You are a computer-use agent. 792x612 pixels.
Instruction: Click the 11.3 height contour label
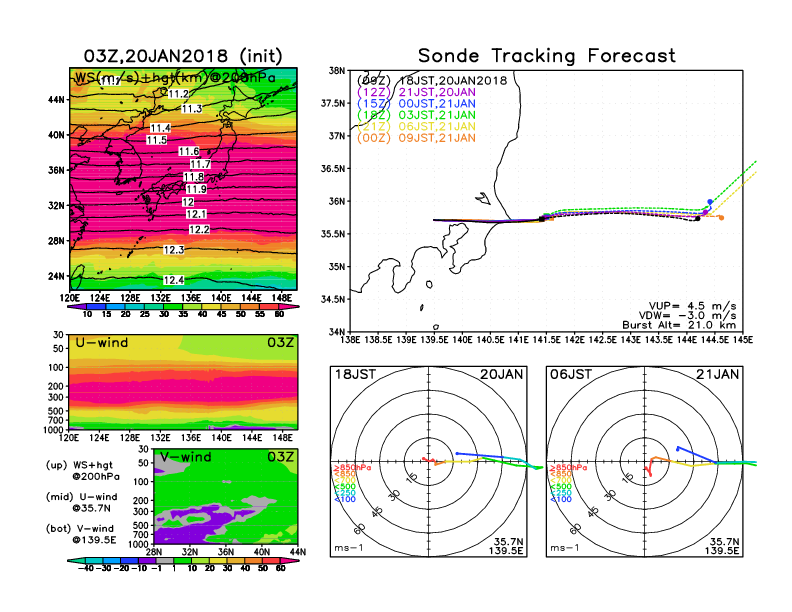click(x=192, y=109)
